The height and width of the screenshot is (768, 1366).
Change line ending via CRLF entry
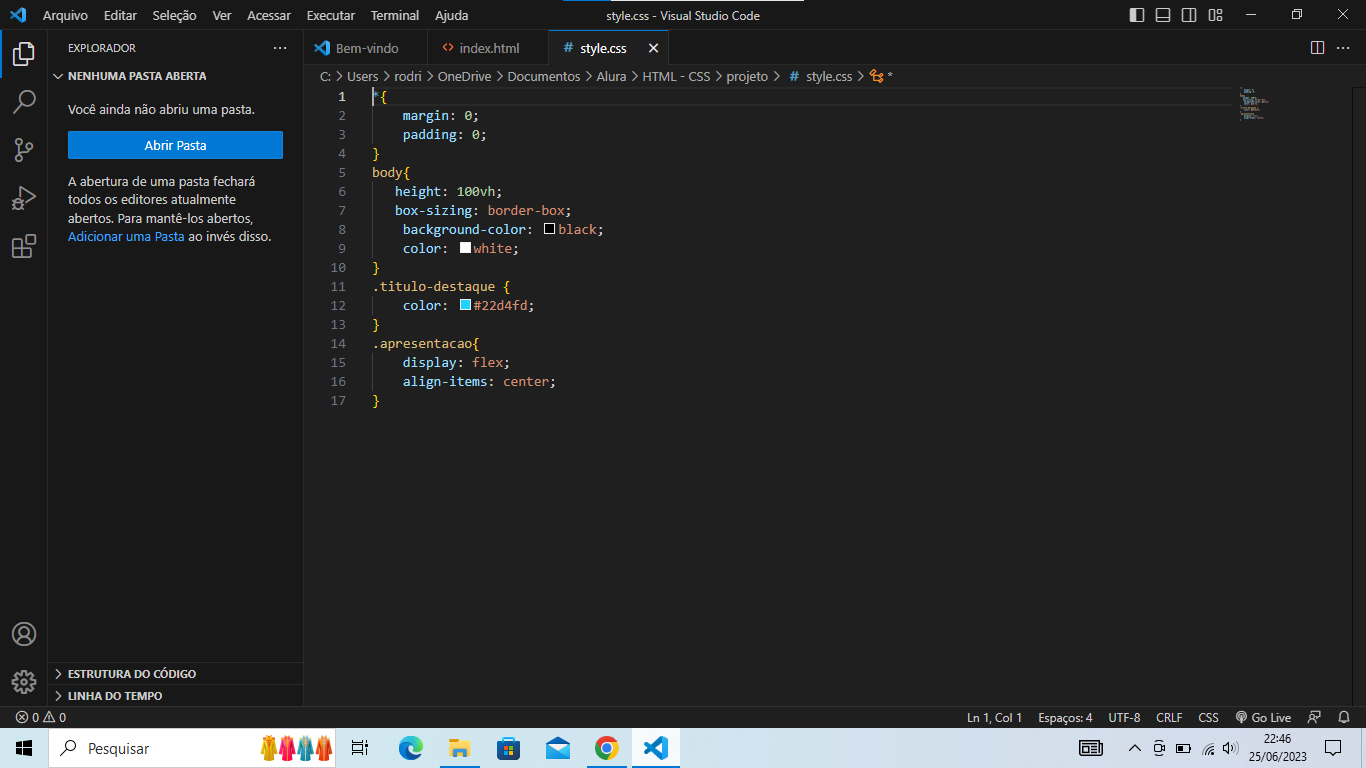(x=1169, y=717)
